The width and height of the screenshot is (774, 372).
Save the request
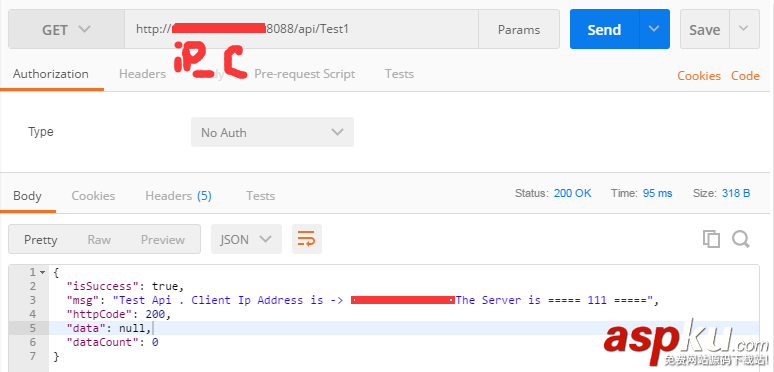coord(704,29)
